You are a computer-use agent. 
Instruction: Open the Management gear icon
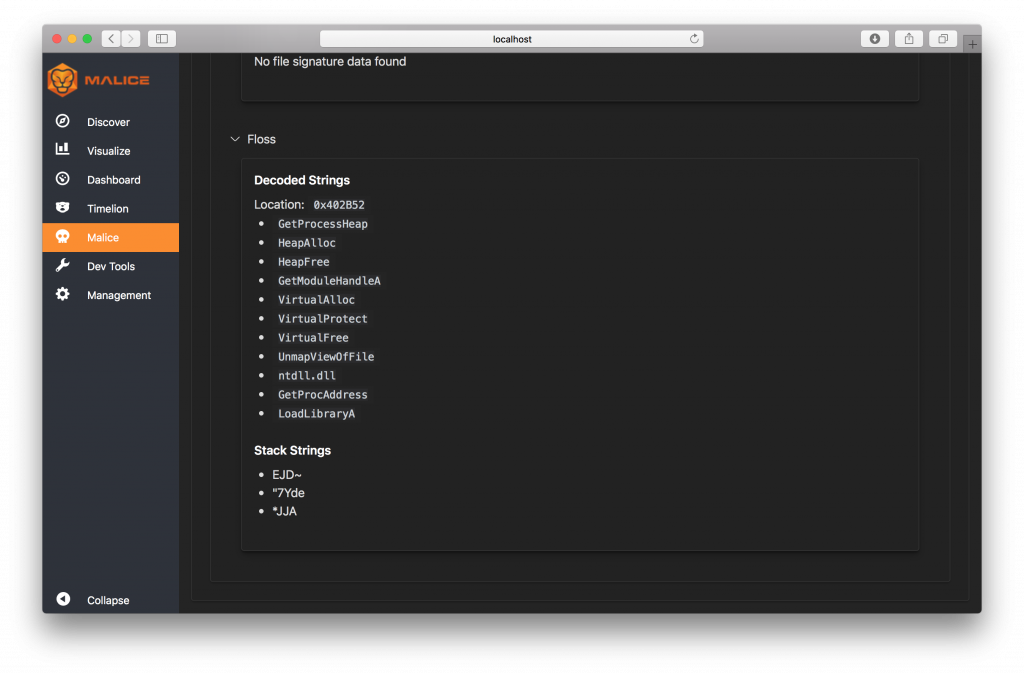point(63,295)
